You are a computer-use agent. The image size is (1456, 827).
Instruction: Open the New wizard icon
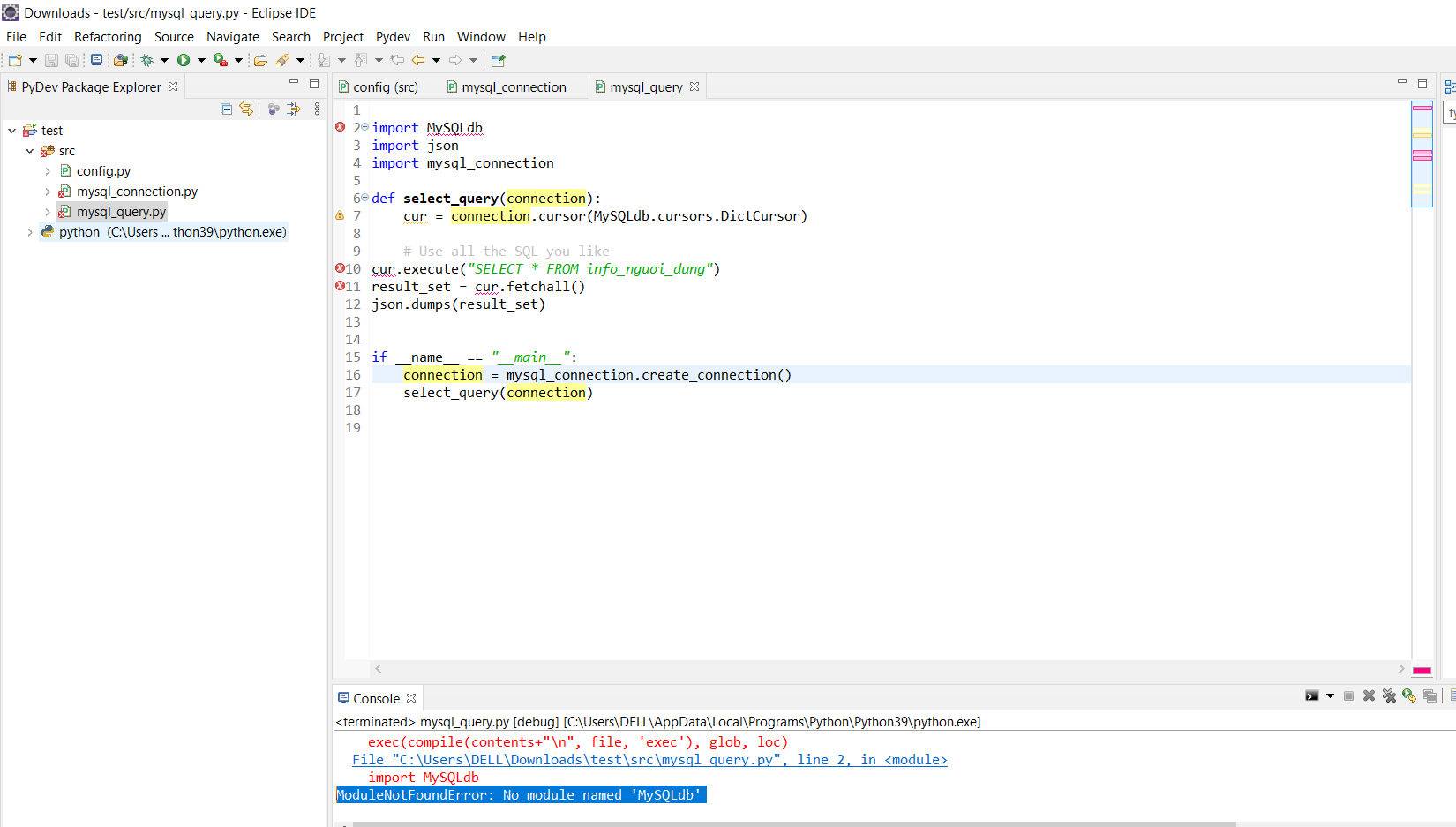(x=14, y=60)
